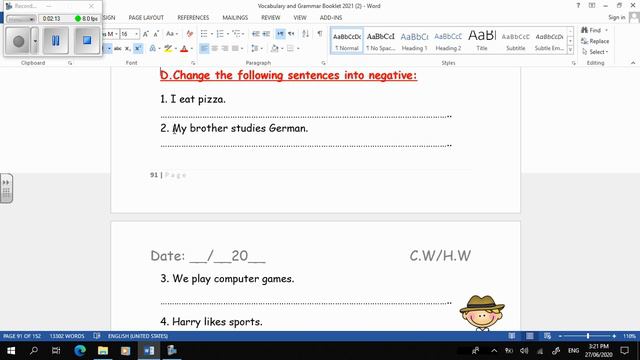Switch to Web Layout view
Viewport: 640px width, 360px height.
point(547,336)
